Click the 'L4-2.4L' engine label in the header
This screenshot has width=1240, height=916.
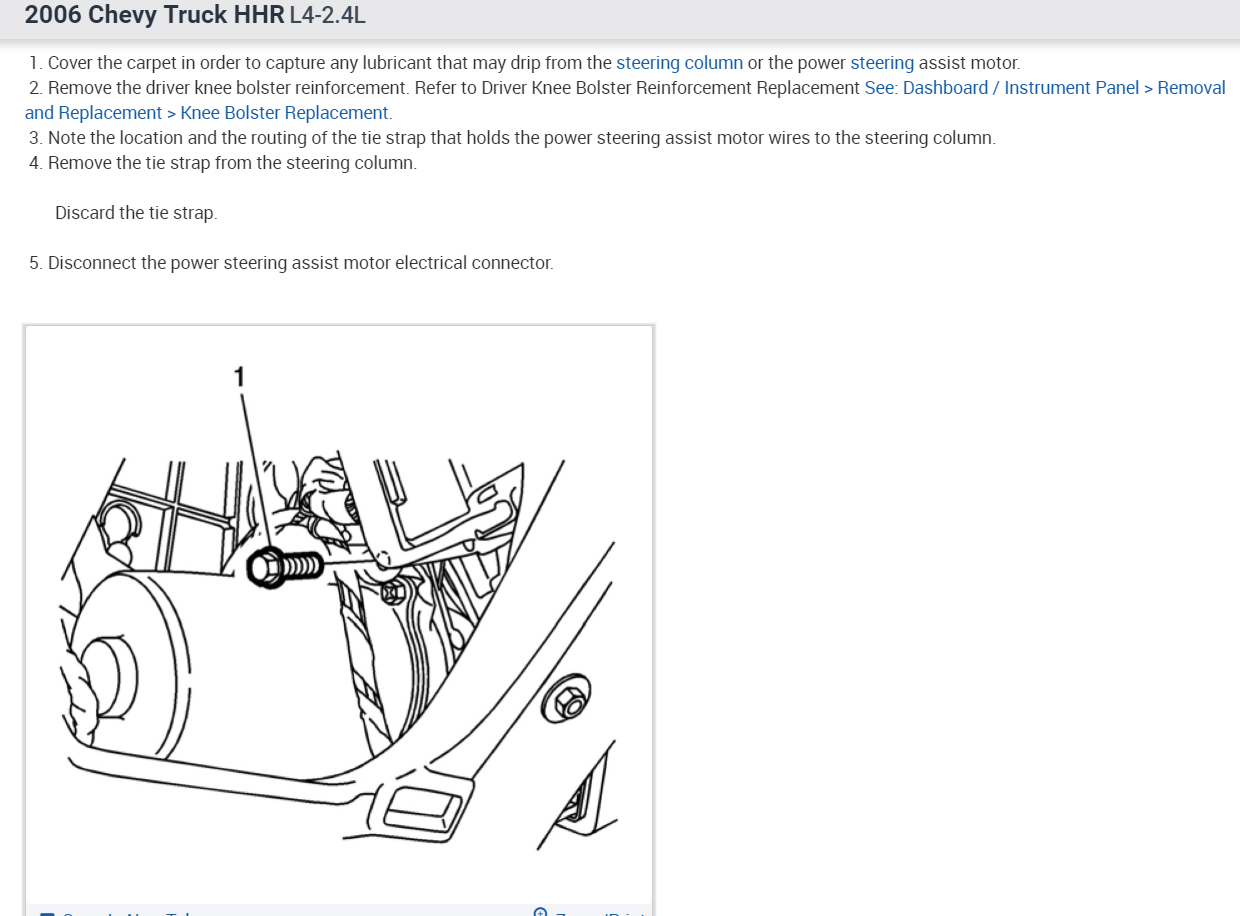tap(327, 16)
